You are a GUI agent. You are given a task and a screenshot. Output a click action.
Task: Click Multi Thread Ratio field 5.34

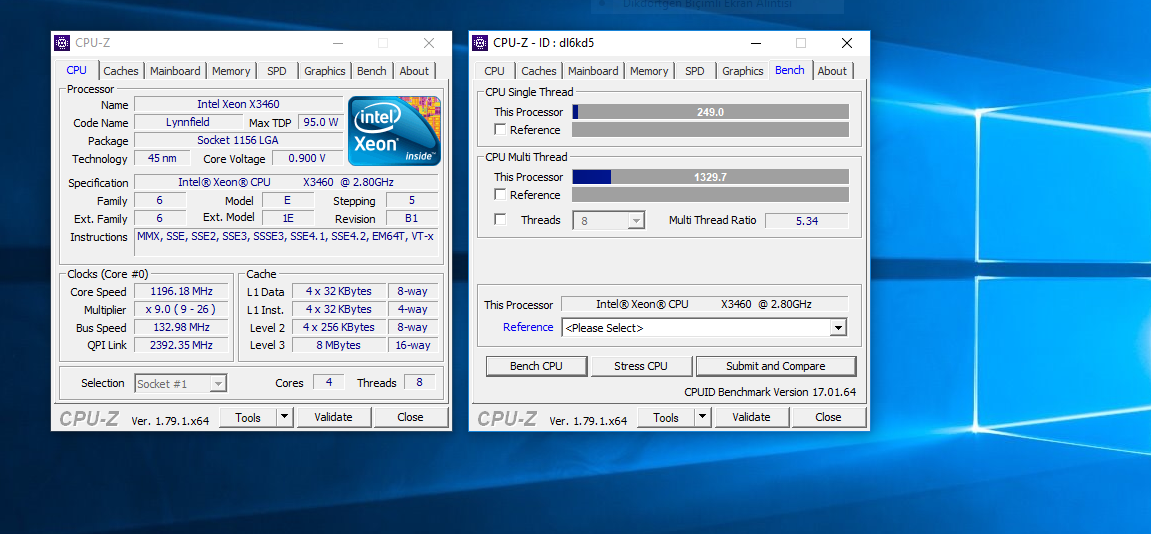[x=807, y=220]
